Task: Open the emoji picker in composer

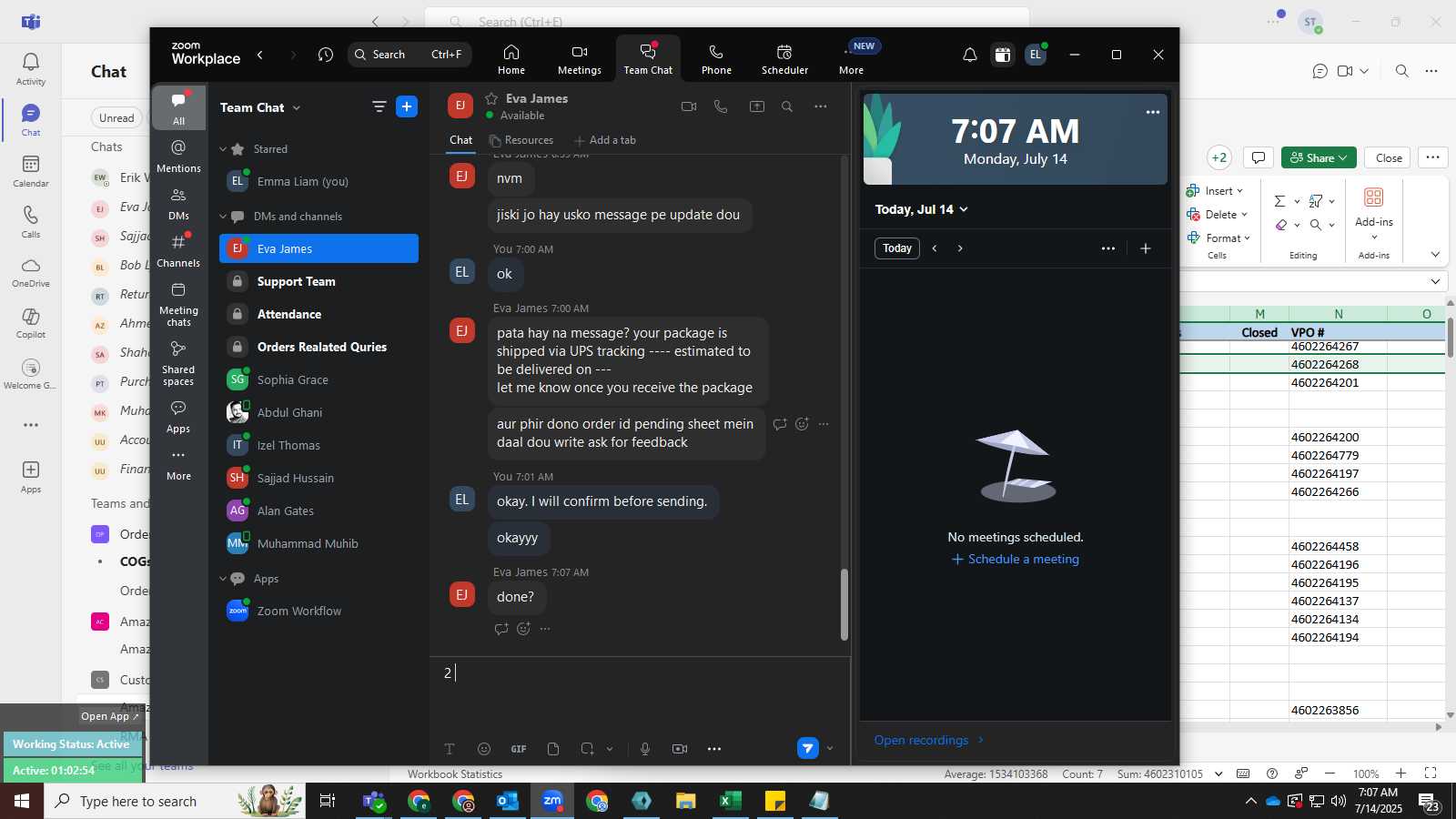Action: pos(484,749)
